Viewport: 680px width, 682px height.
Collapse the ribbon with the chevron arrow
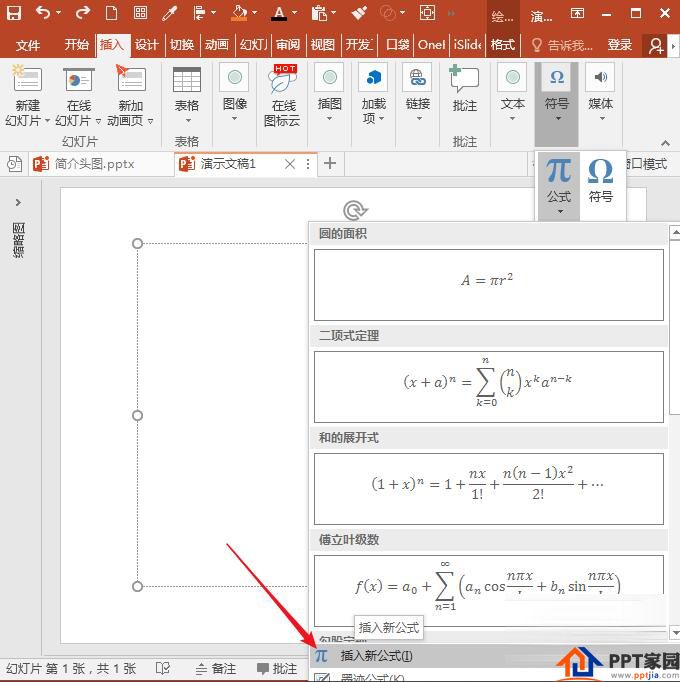[665, 143]
